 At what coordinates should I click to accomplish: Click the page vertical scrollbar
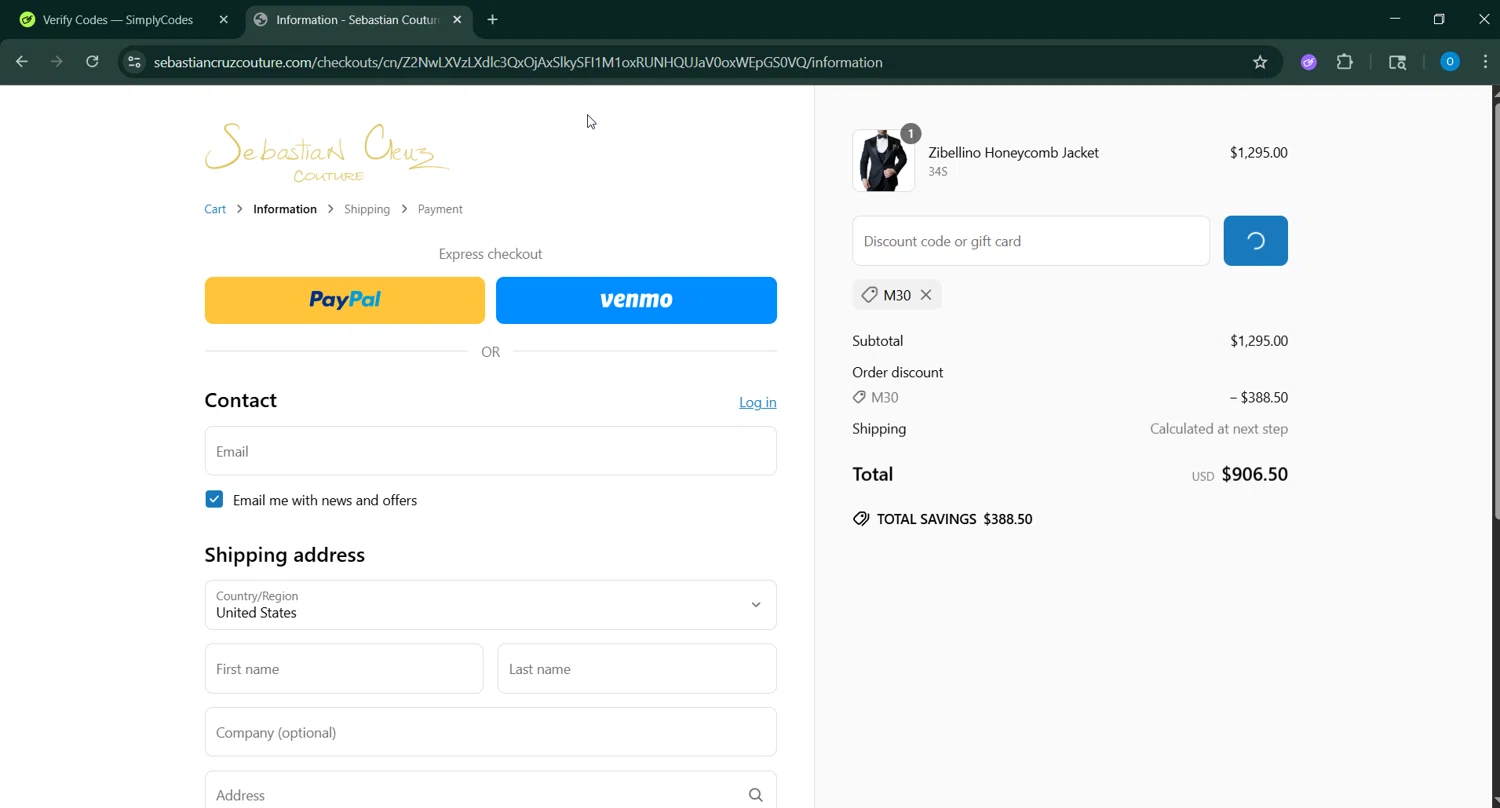click(1495, 310)
